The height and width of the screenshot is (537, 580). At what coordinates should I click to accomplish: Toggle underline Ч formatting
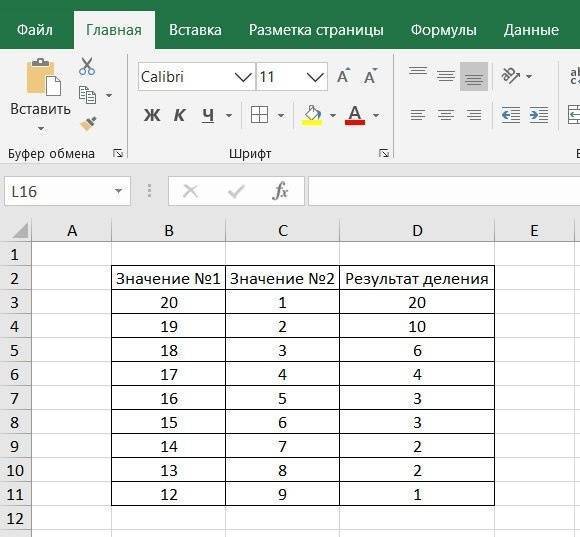coord(208,115)
